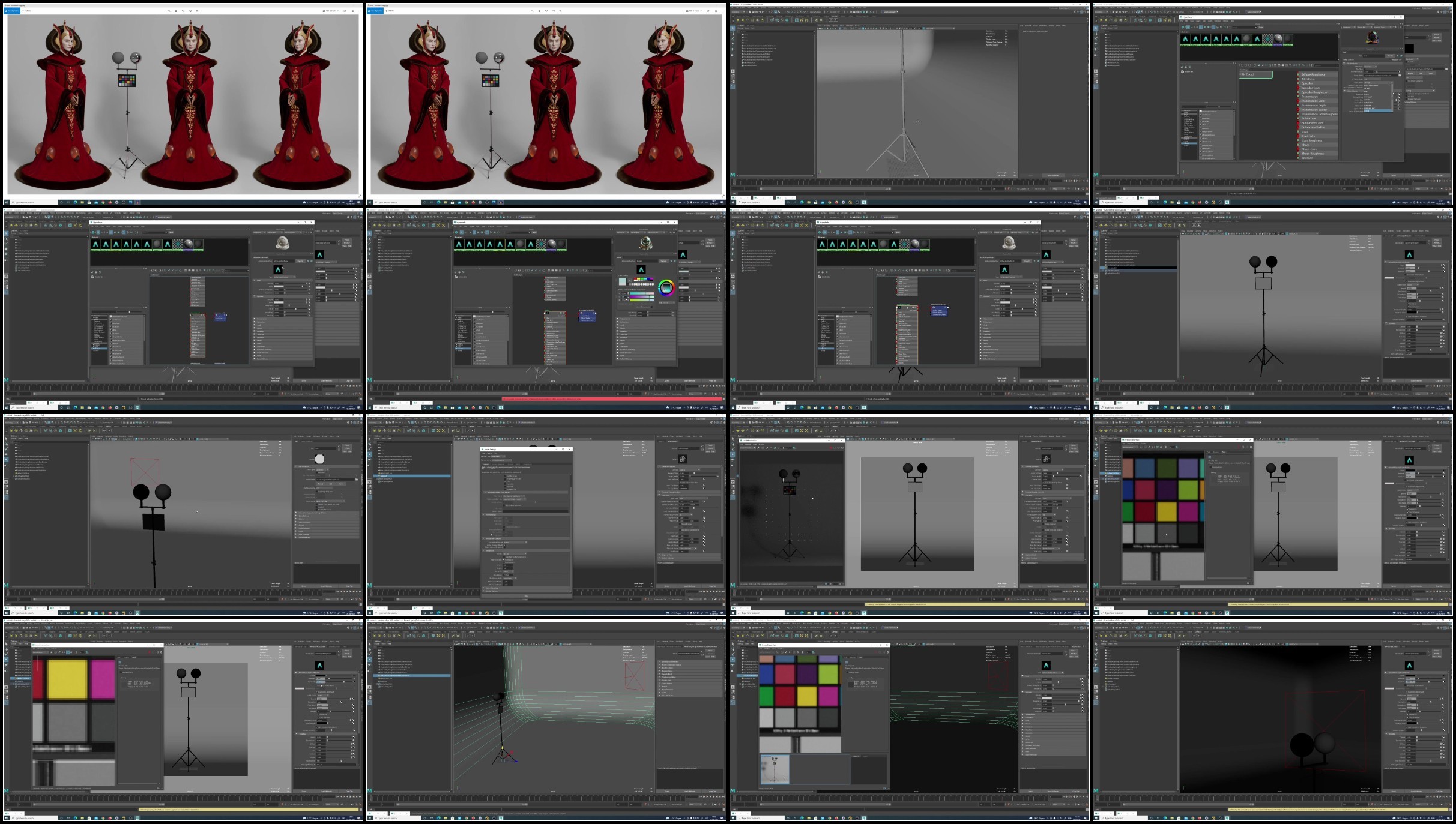Image resolution: width=1456 pixels, height=824 pixels.
Task: Click Presets button in Hypershade with color wheel
Action: click(664, 262)
